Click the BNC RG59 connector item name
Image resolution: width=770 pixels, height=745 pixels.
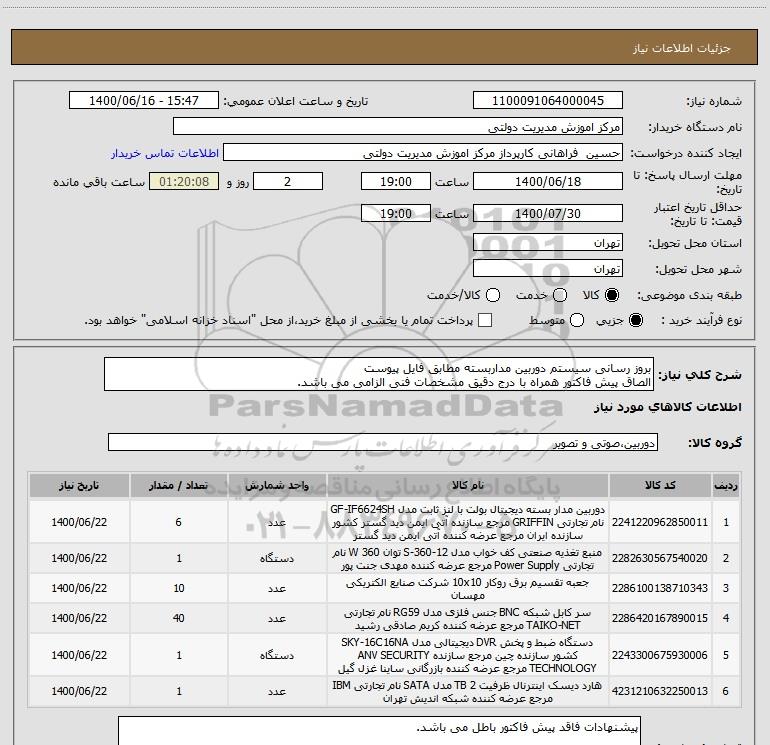pyautogui.click(x=468, y=618)
